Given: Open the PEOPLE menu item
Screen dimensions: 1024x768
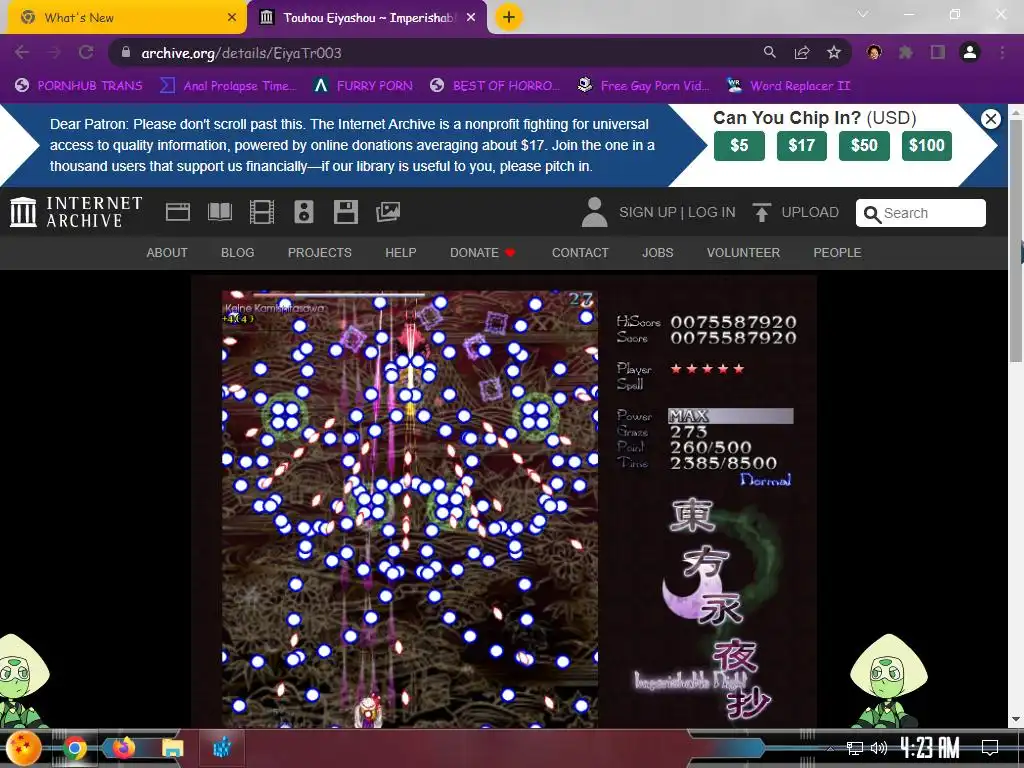Looking at the screenshot, I should (837, 253).
